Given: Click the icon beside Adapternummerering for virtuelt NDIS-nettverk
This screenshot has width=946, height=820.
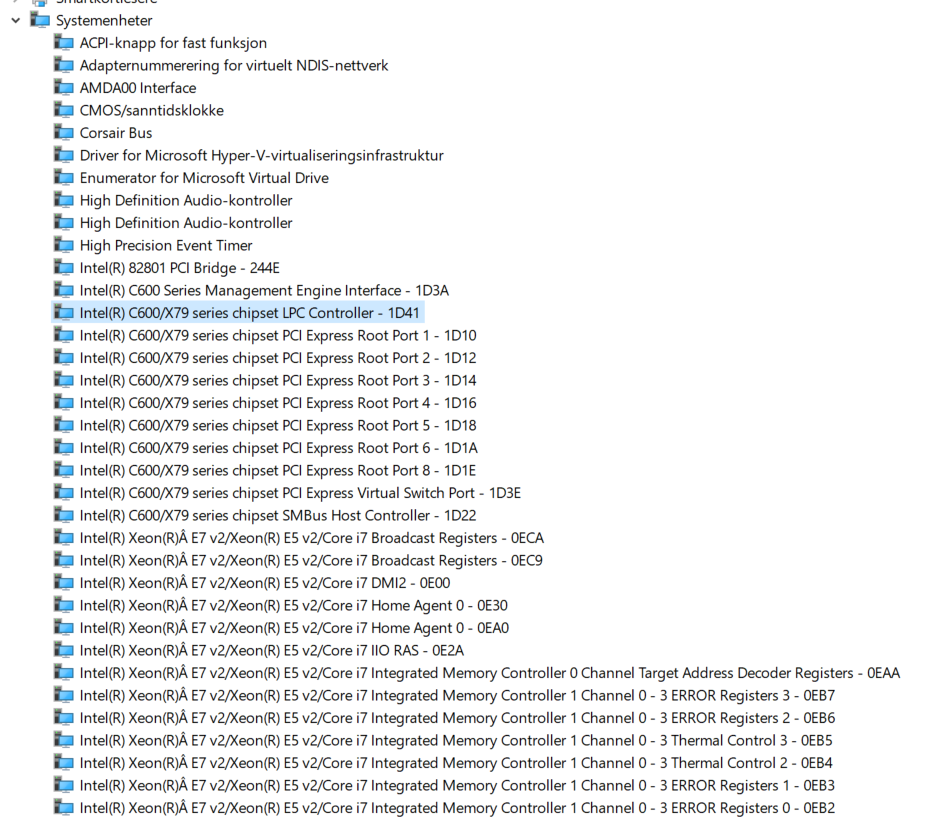Looking at the screenshot, I should tap(64, 65).
